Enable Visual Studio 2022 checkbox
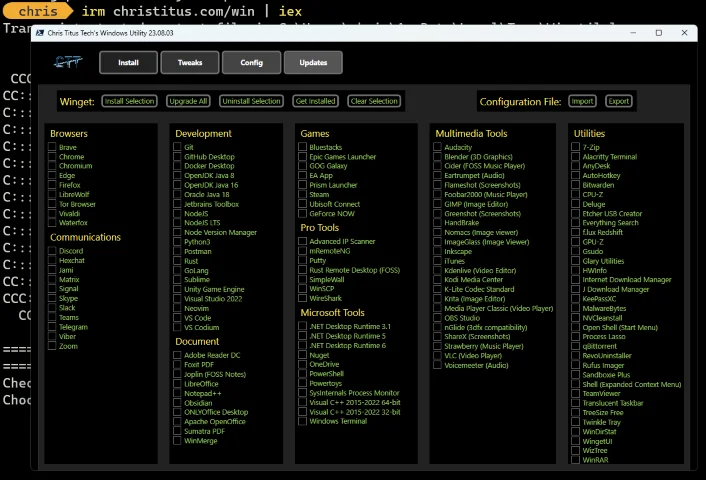 pos(177,299)
